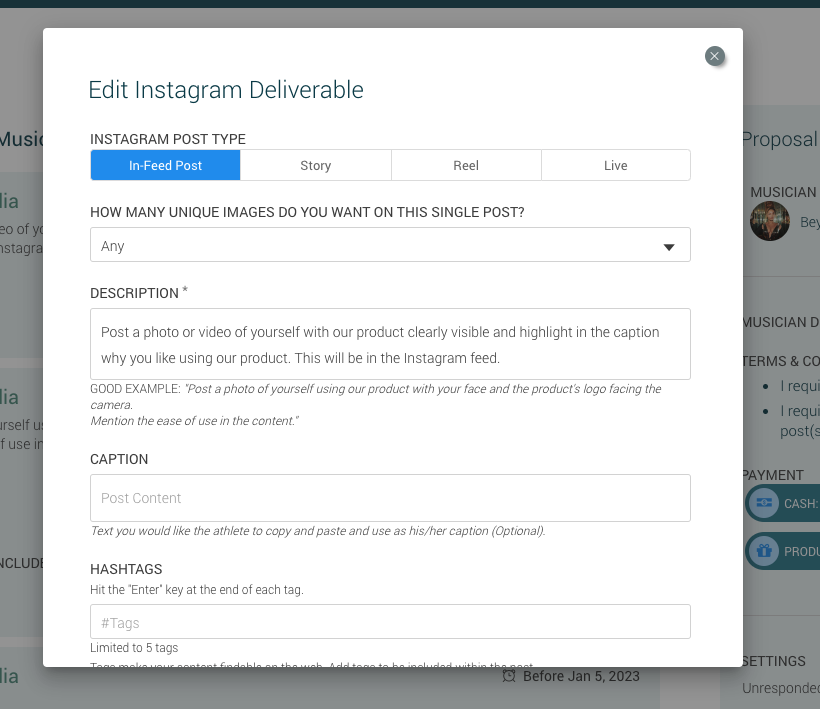This screenshot has height=709, width=820.
Task: Click the product gift icon
Action: 764,551
